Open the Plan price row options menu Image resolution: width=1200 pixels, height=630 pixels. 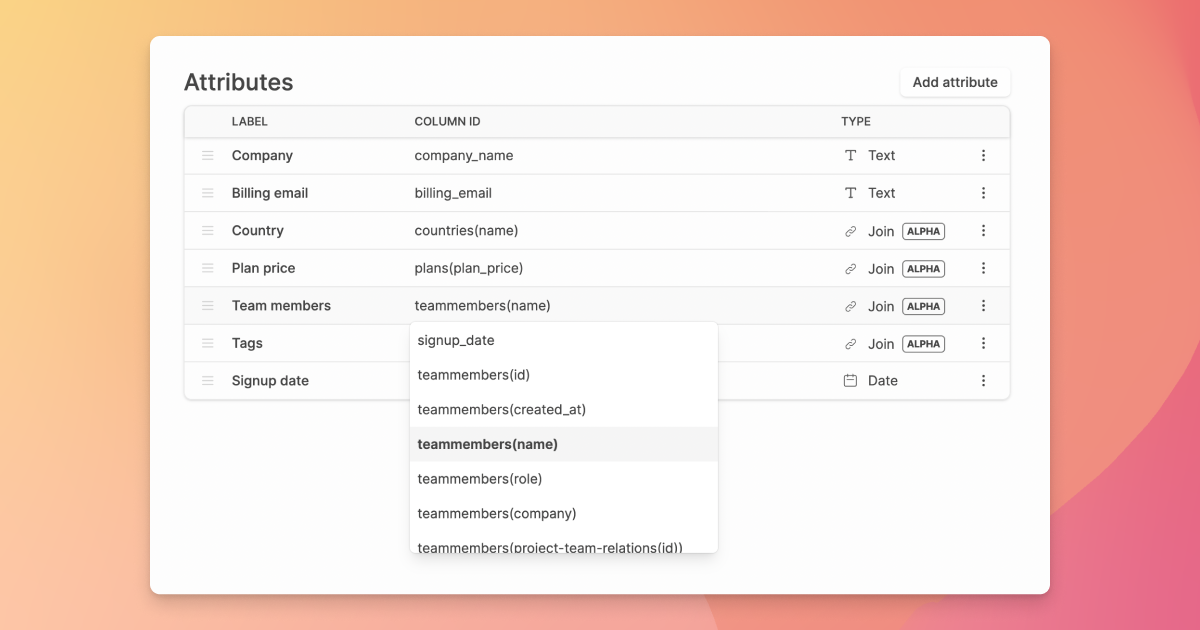click(983, 268)
